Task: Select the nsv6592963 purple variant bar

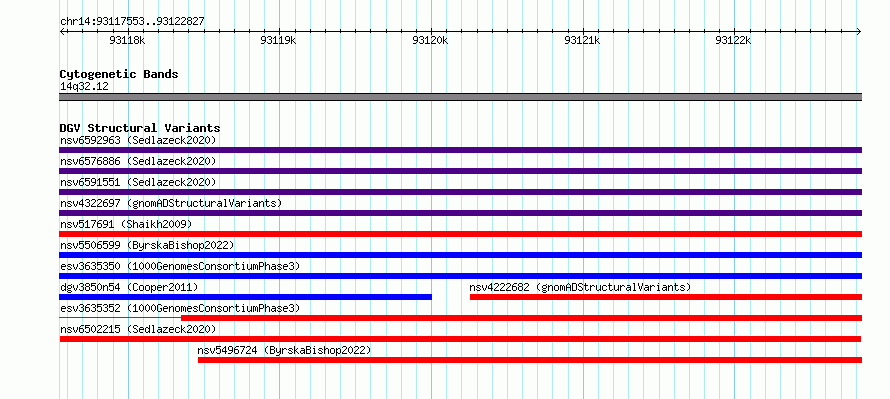Action: [x=460, y=150]
